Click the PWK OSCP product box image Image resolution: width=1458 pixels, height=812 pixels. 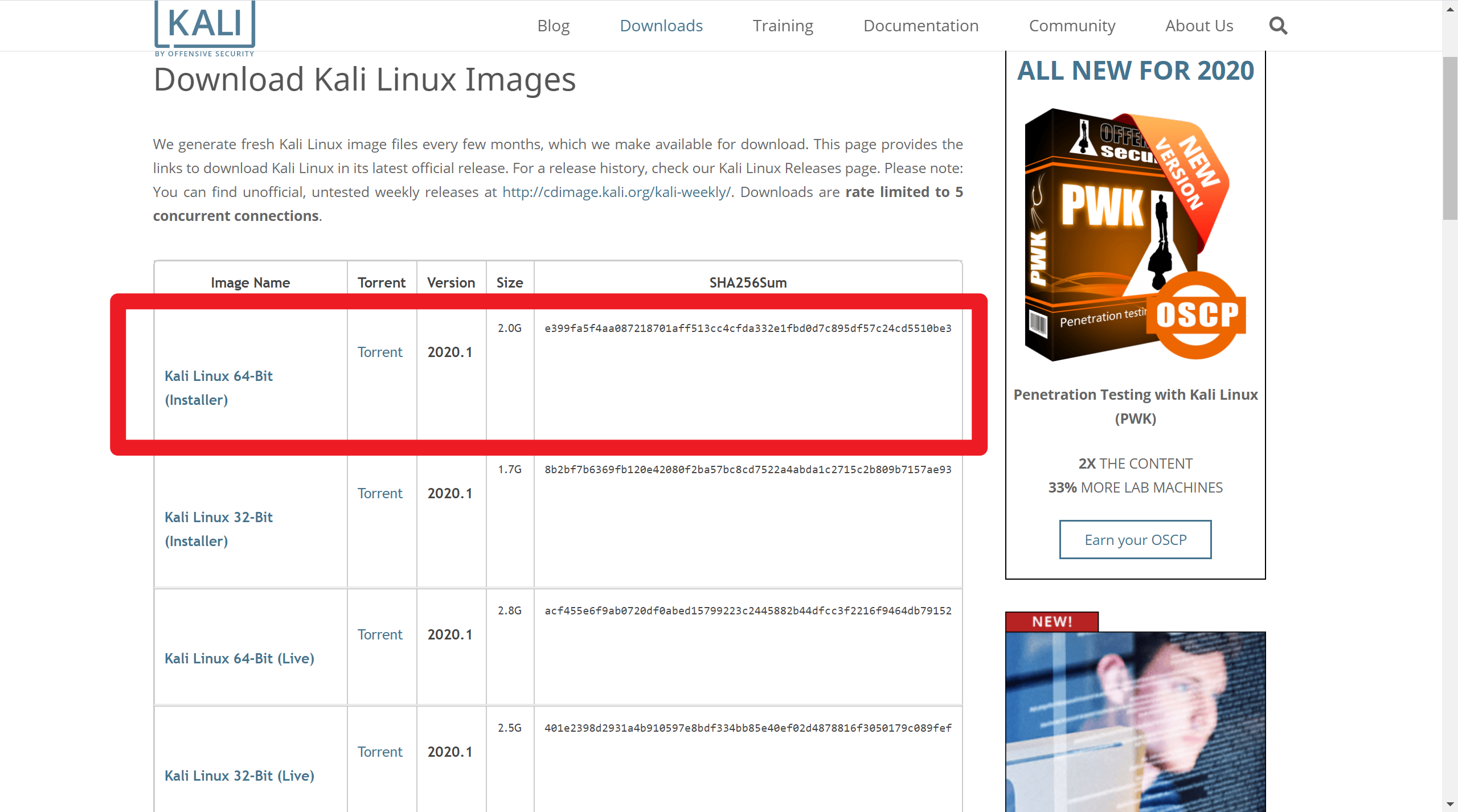tap(1135, 235)
